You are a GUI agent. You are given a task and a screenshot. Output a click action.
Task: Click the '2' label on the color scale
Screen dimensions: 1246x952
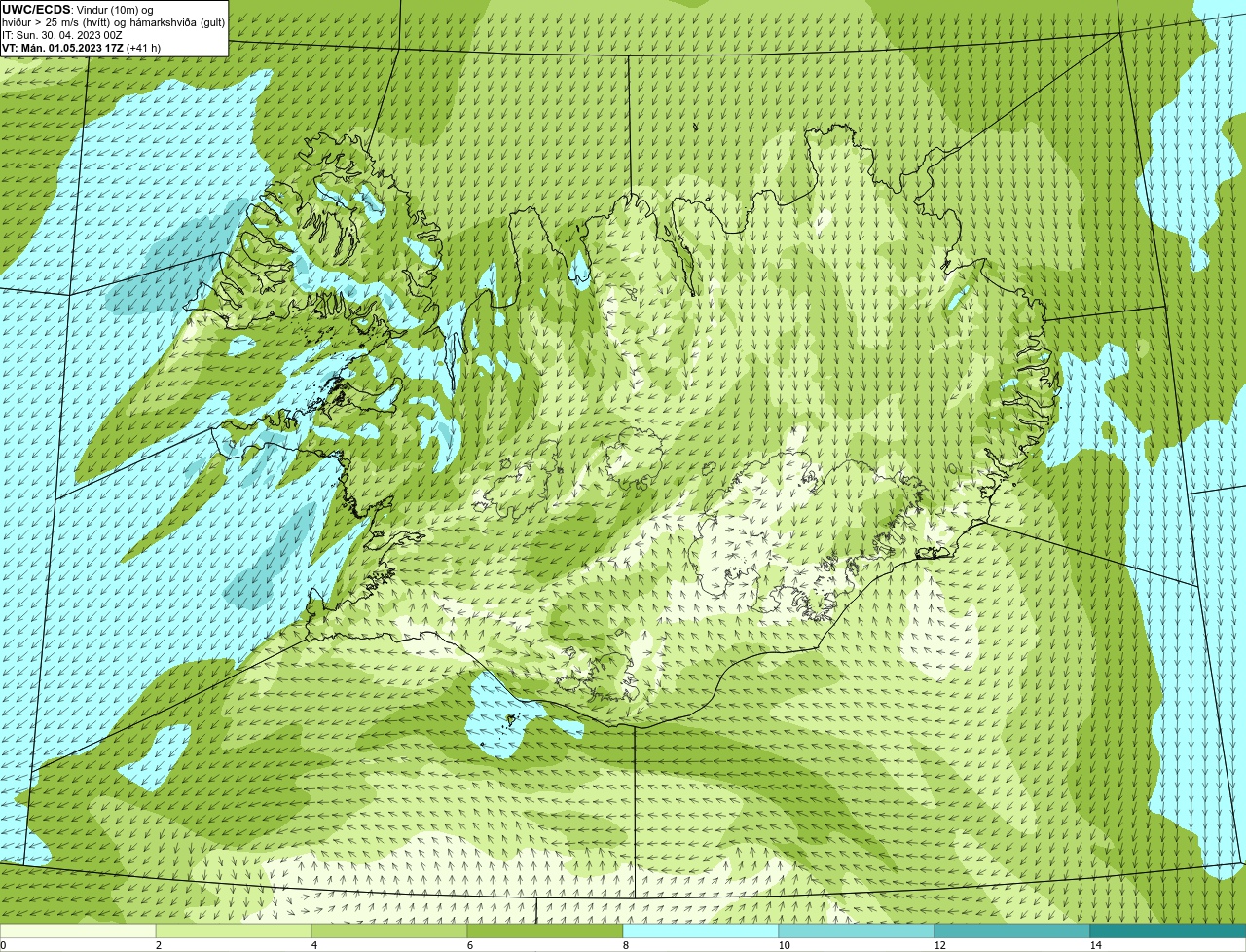pyautogui.click(x=159, y=945)
